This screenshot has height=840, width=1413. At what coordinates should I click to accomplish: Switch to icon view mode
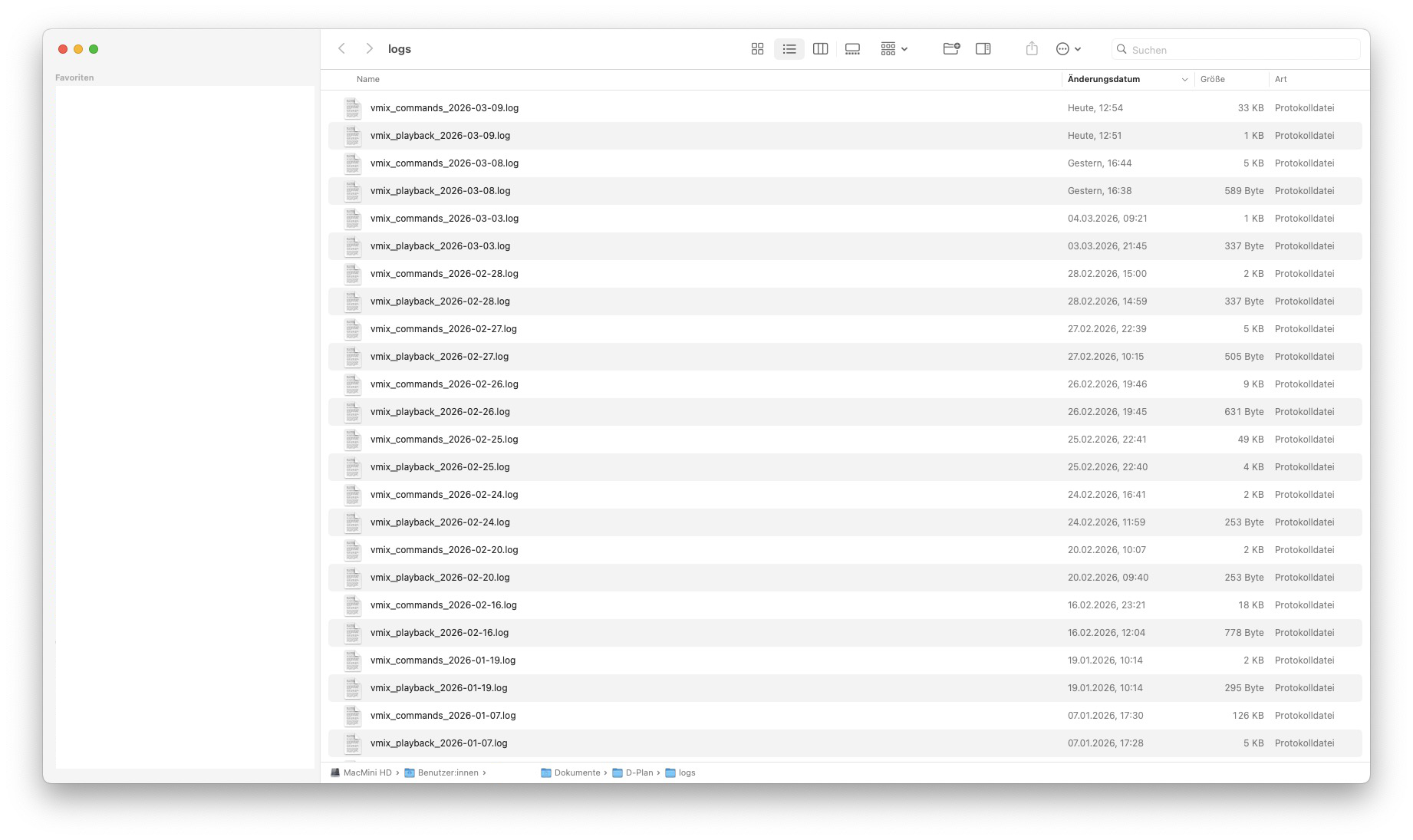[757, 48]
